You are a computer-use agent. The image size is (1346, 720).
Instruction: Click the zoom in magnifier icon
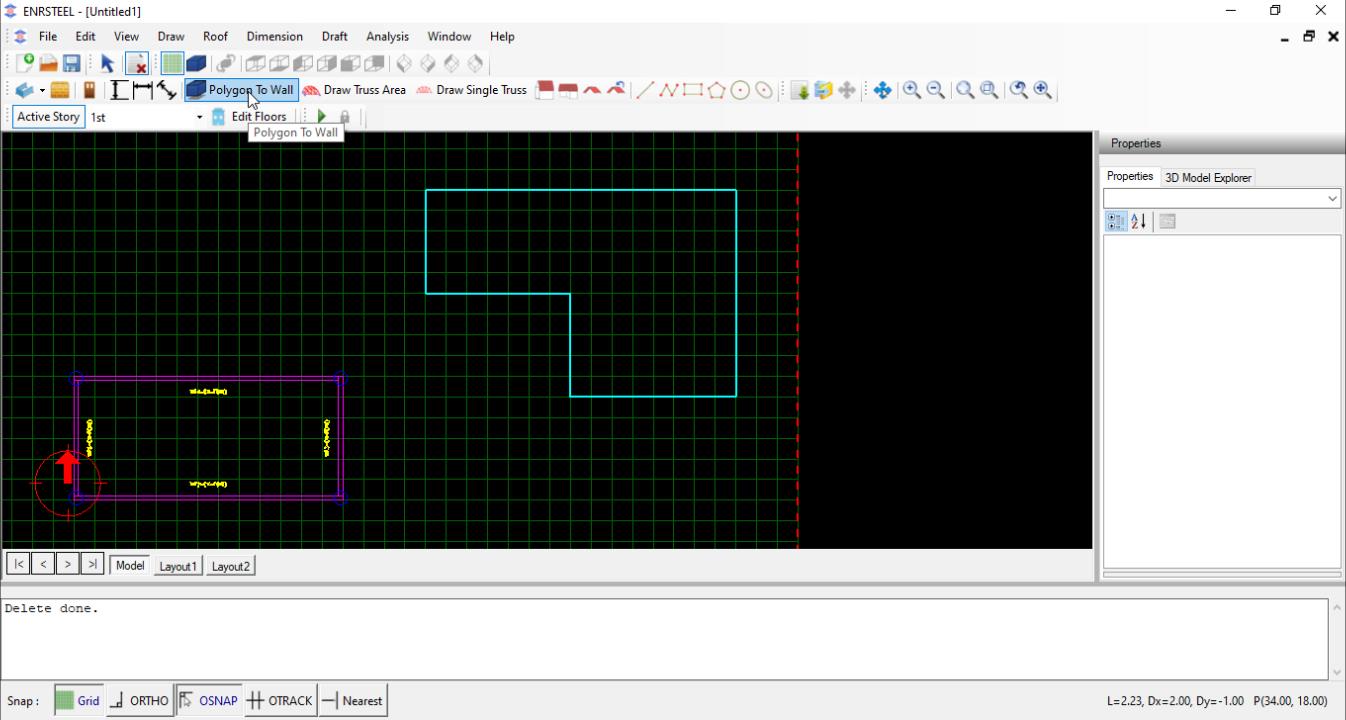click(x=912, y=90)
